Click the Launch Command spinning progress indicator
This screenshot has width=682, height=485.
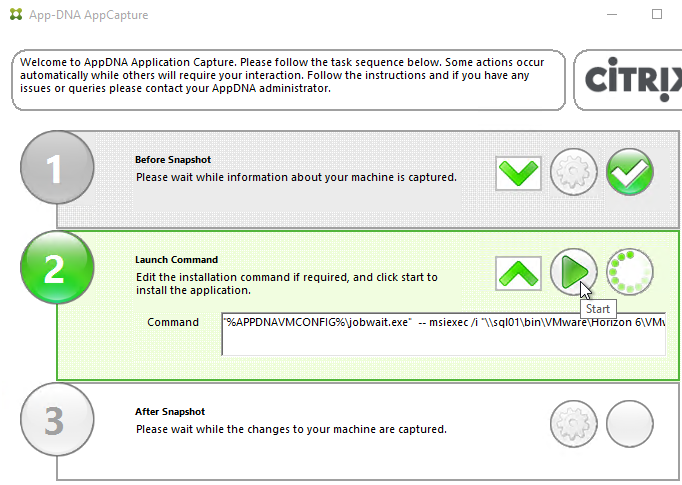point(629,272)
